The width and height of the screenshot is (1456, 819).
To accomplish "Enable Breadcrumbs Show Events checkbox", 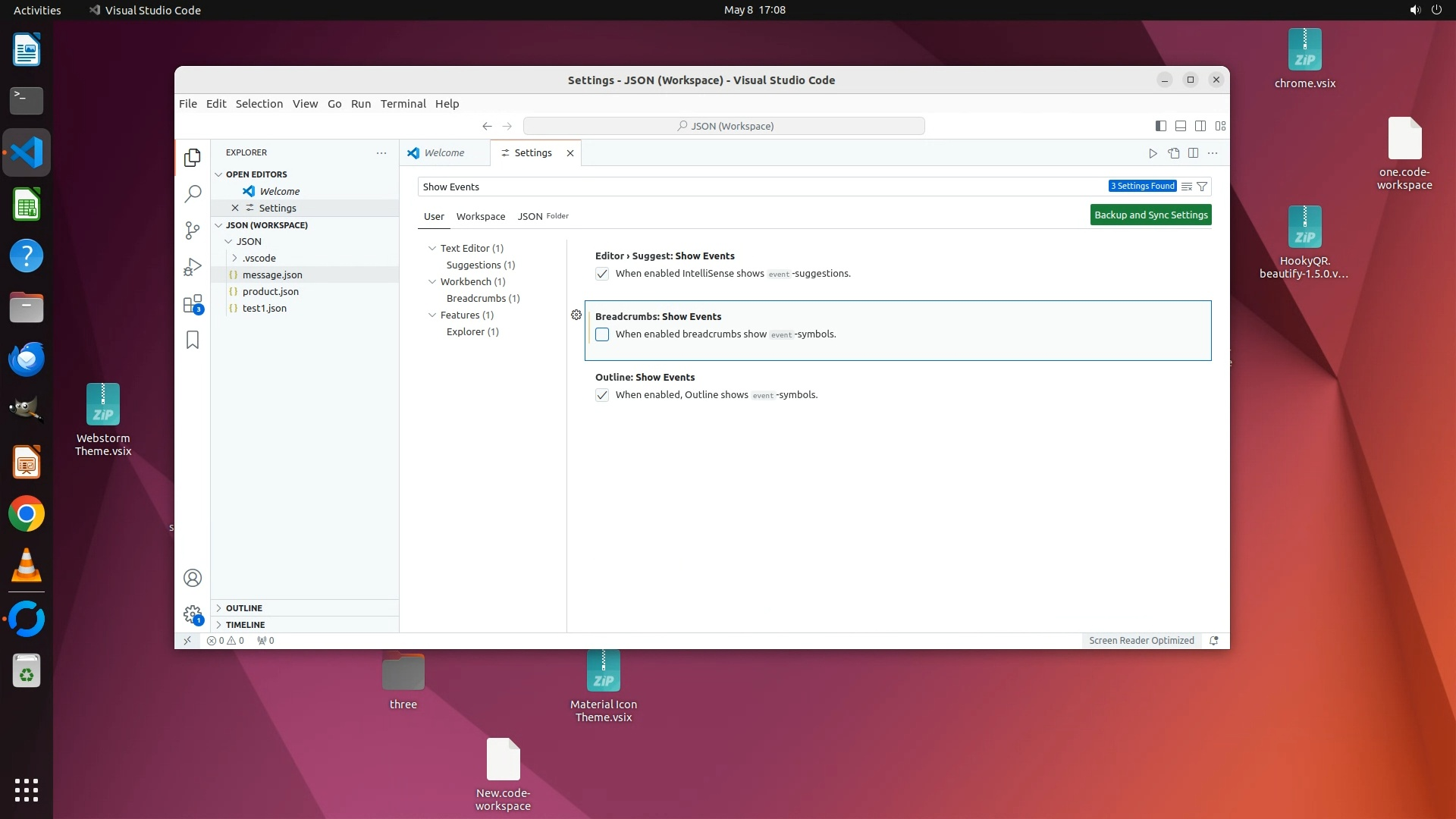I will point(602,334).
